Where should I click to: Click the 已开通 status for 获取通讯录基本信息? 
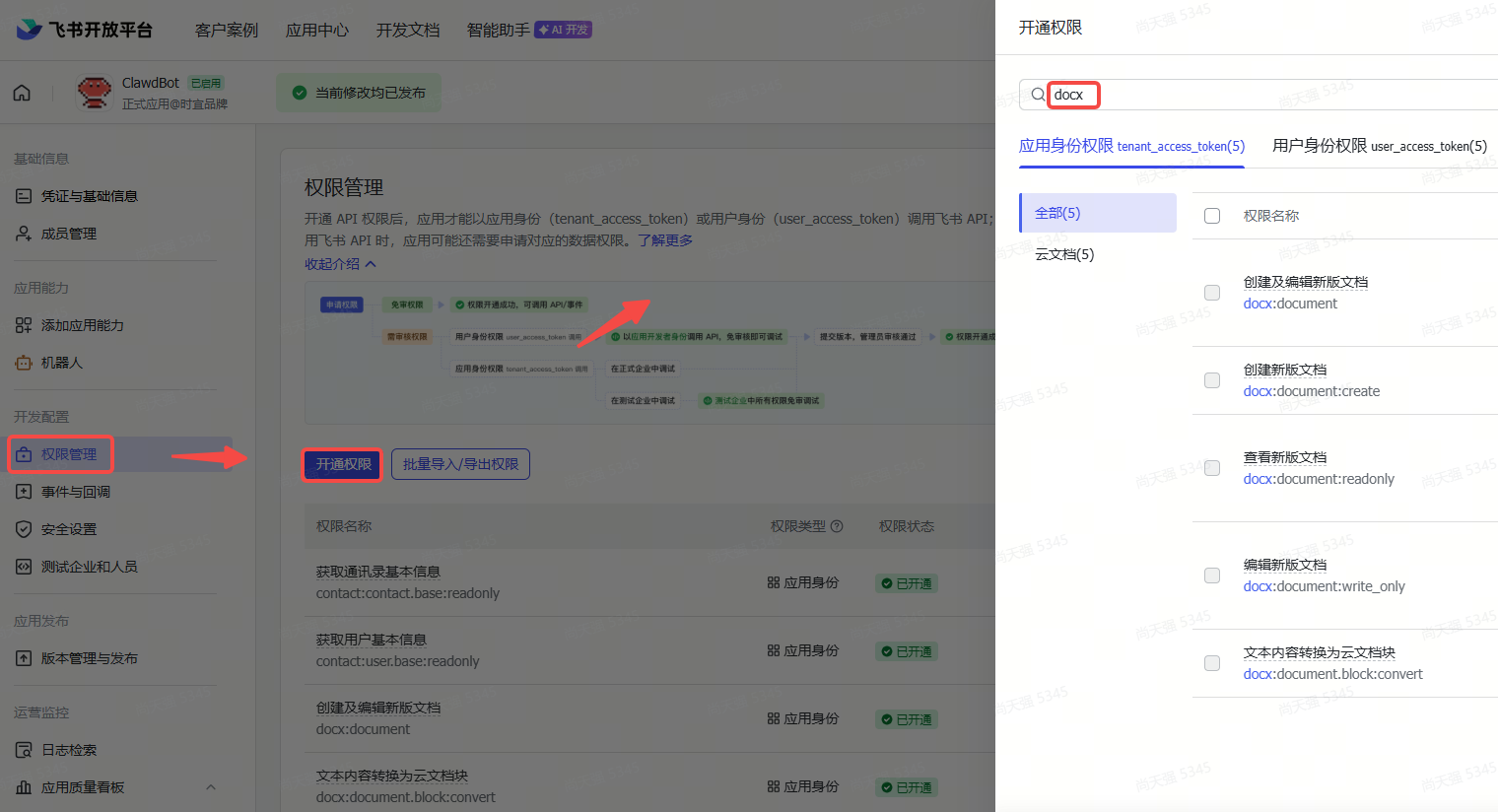pos(907,583)
